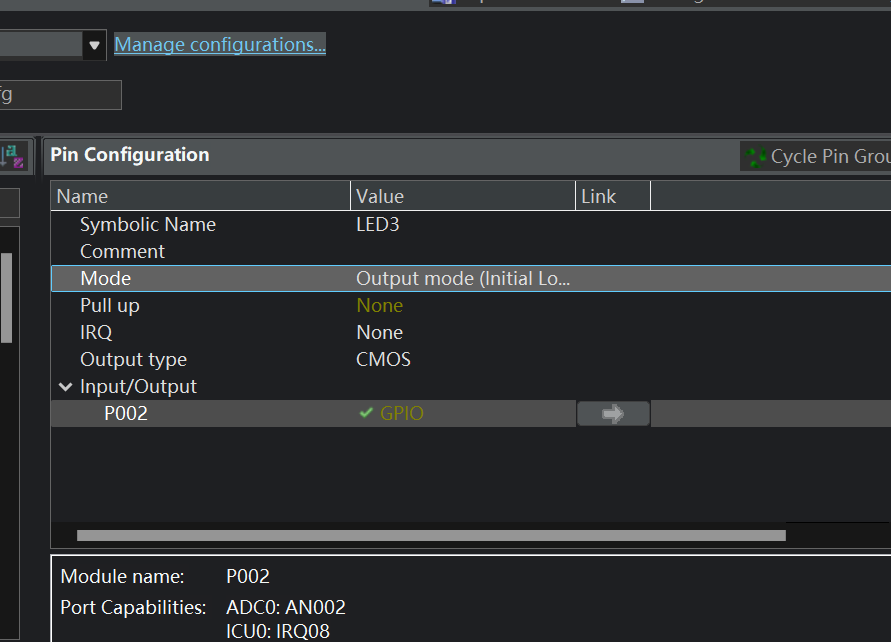
Task: Click the Output mode value text
Action: click(463, 278)
